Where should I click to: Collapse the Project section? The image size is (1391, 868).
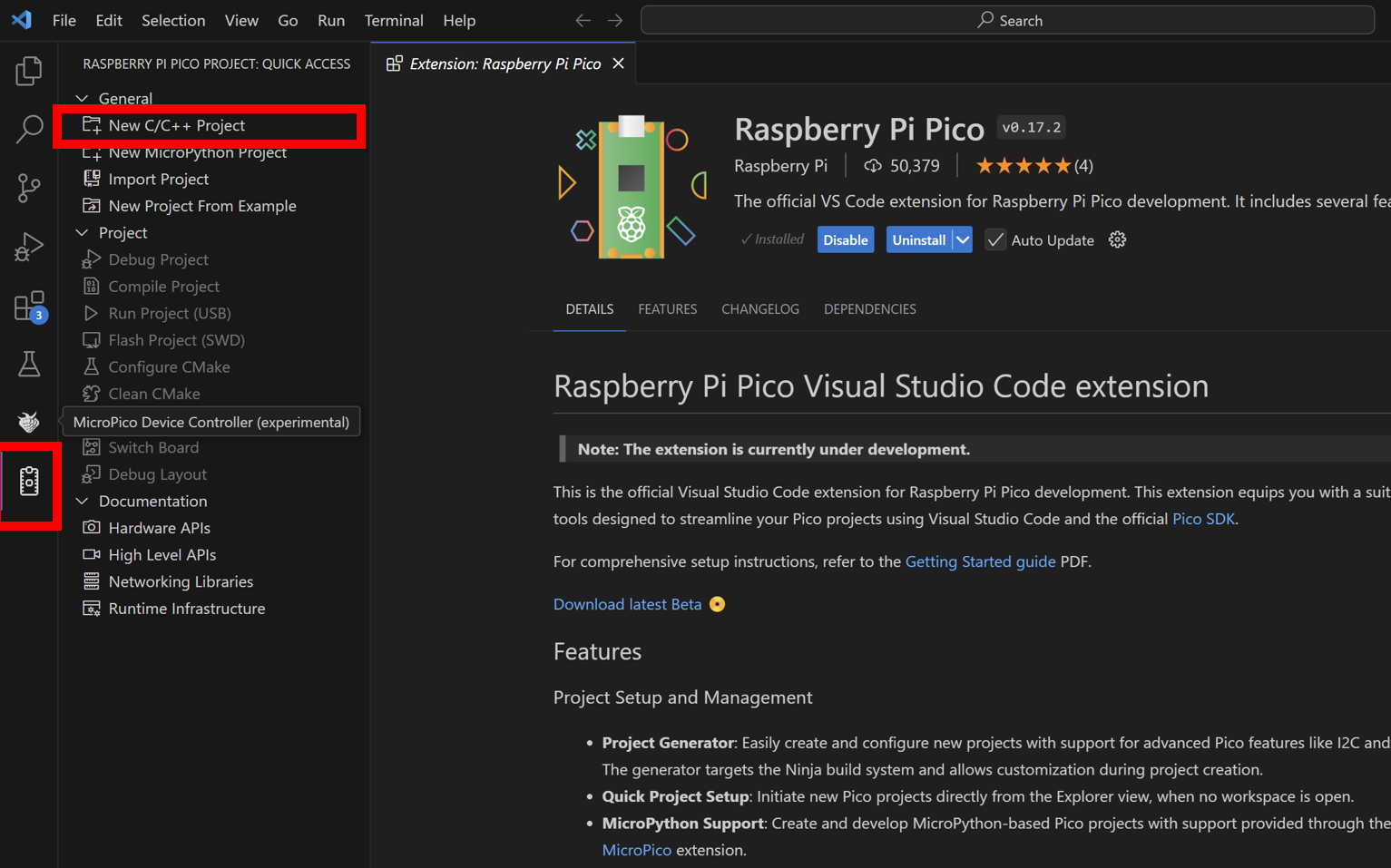coord(82,232)
